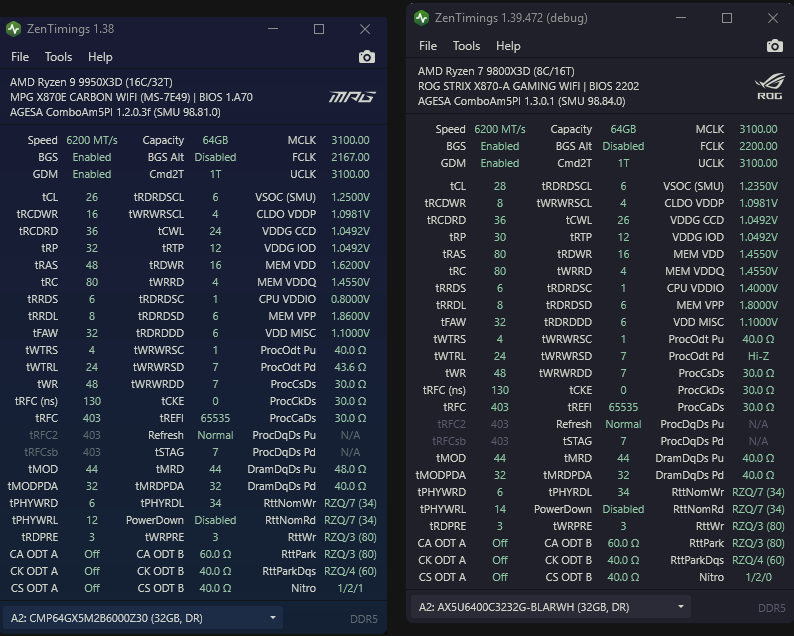Click ZenTimings 1.39.472 app logo icon

[421, 18]
